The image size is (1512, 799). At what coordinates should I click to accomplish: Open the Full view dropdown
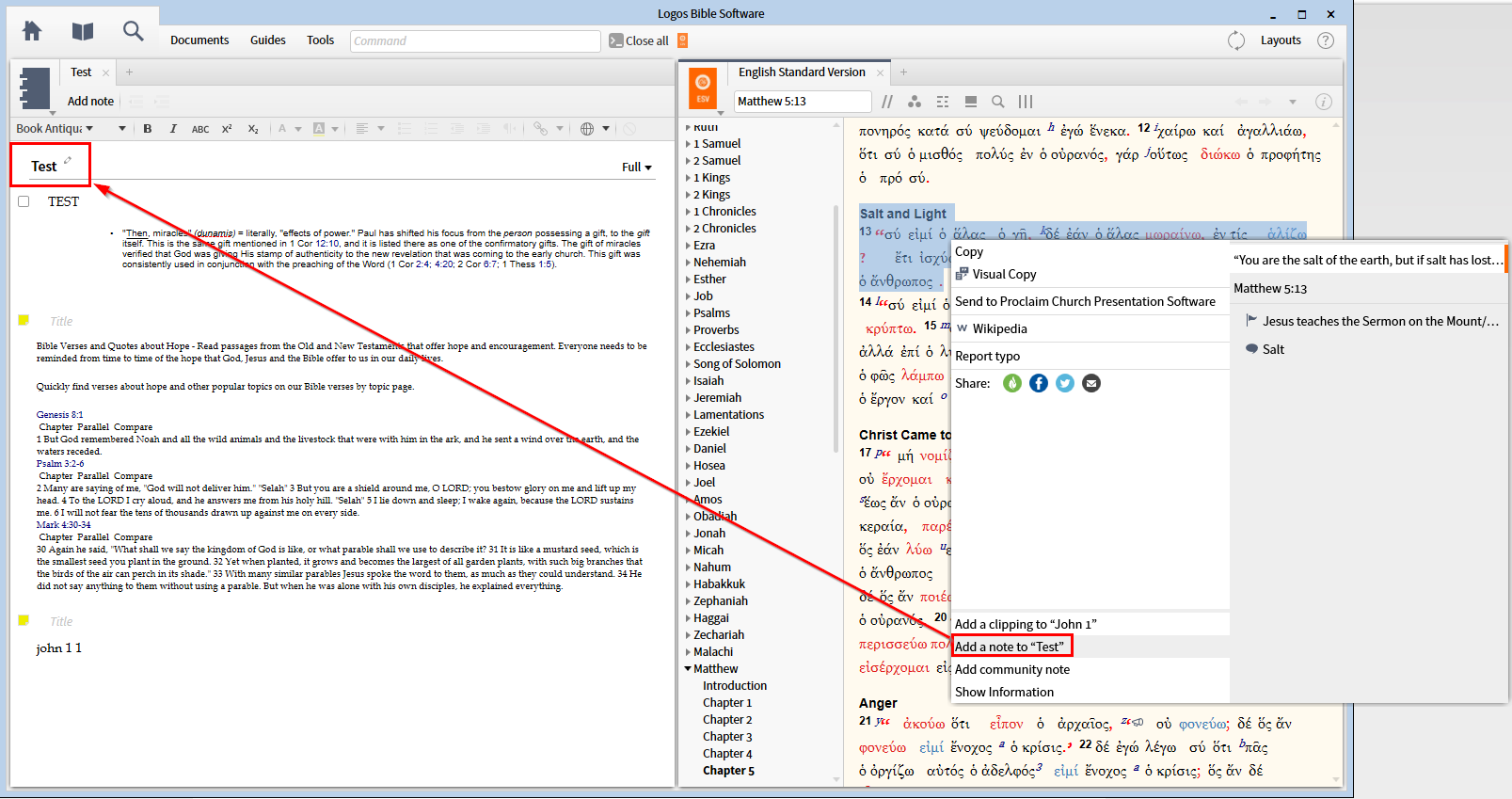[637, 168]
